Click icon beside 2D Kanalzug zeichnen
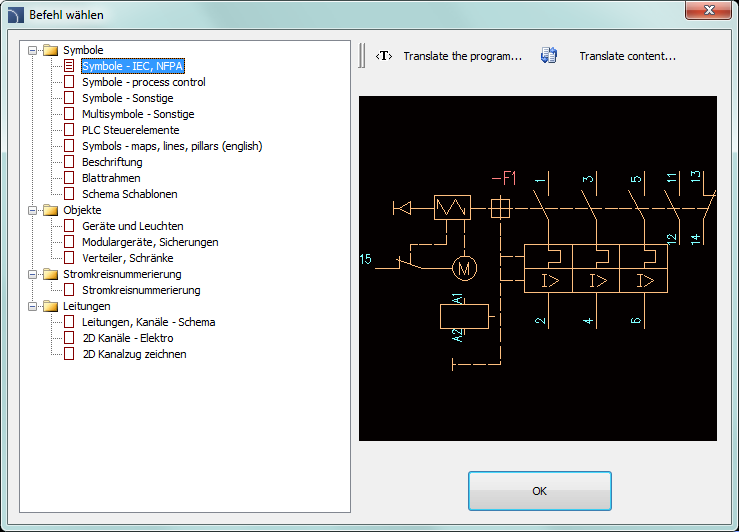Image resolution: width=739 pixels, height=532 pixels. coord(69,354)
